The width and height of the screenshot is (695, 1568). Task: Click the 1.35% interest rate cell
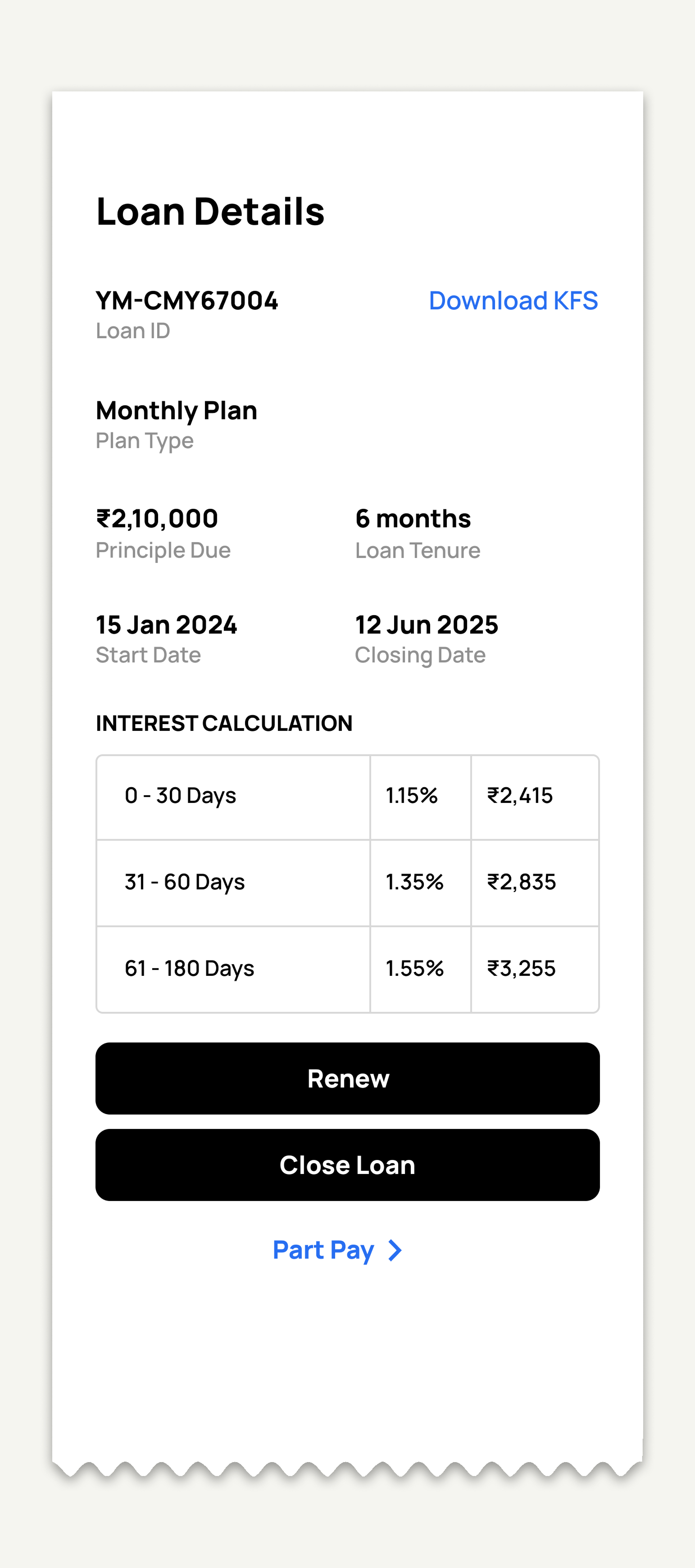tap(414, 882)
